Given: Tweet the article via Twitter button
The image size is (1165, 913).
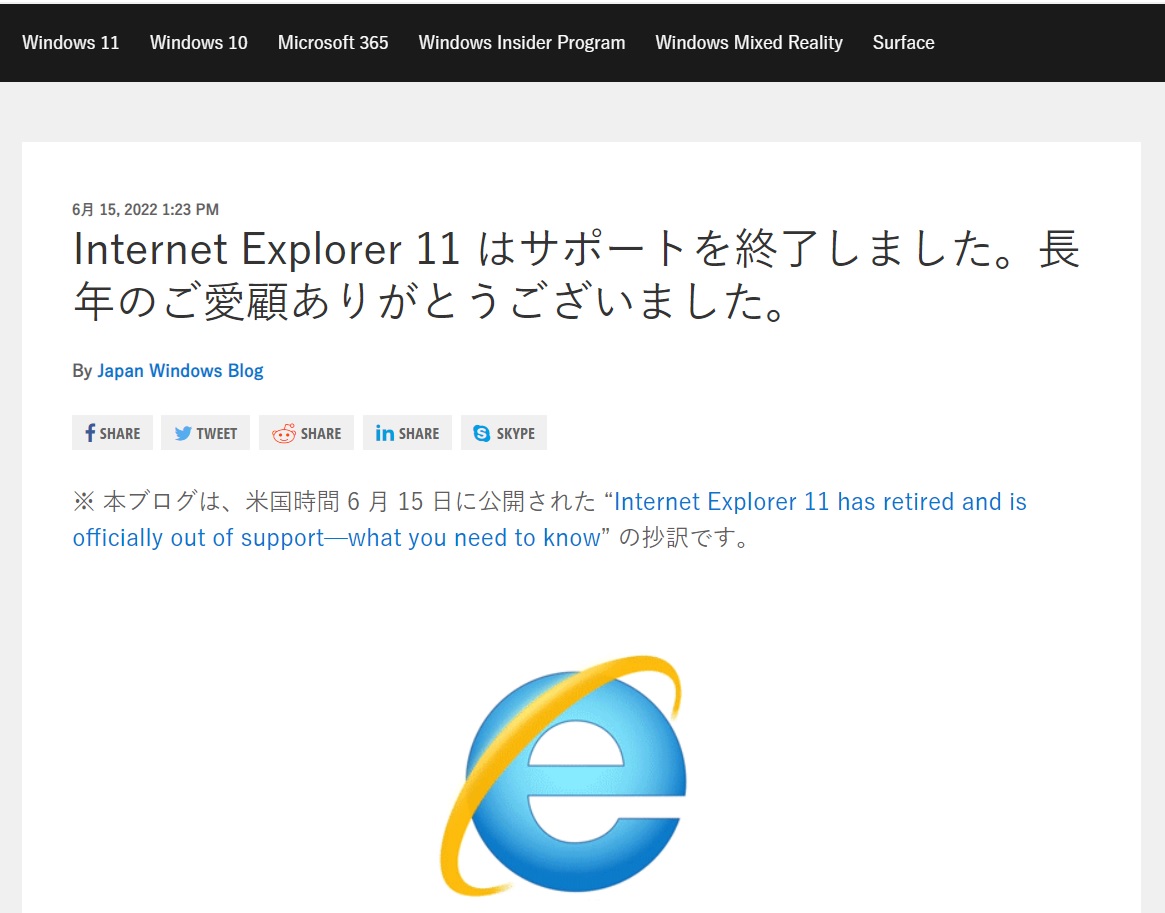Looking at the screenshot, I should click(205, 432).
